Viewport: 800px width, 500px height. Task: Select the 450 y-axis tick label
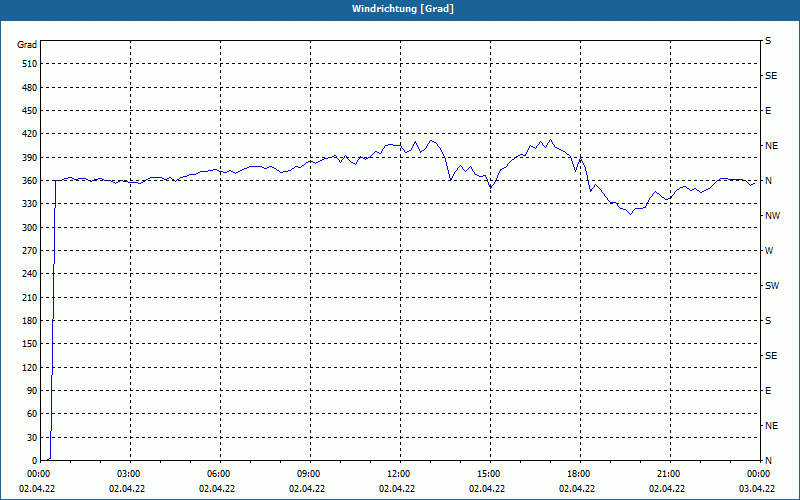pos(30,111)
